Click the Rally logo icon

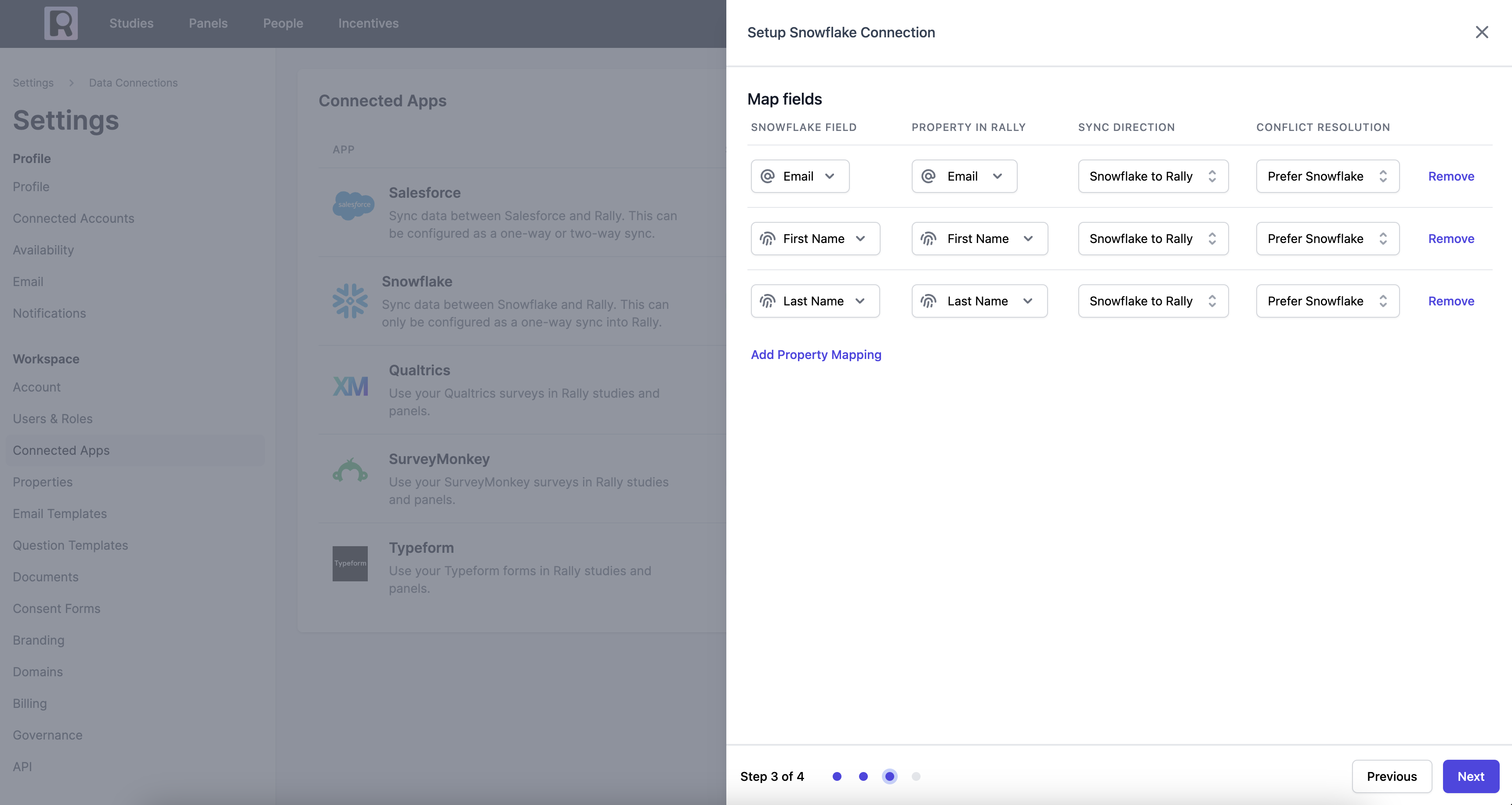(61, 23)
